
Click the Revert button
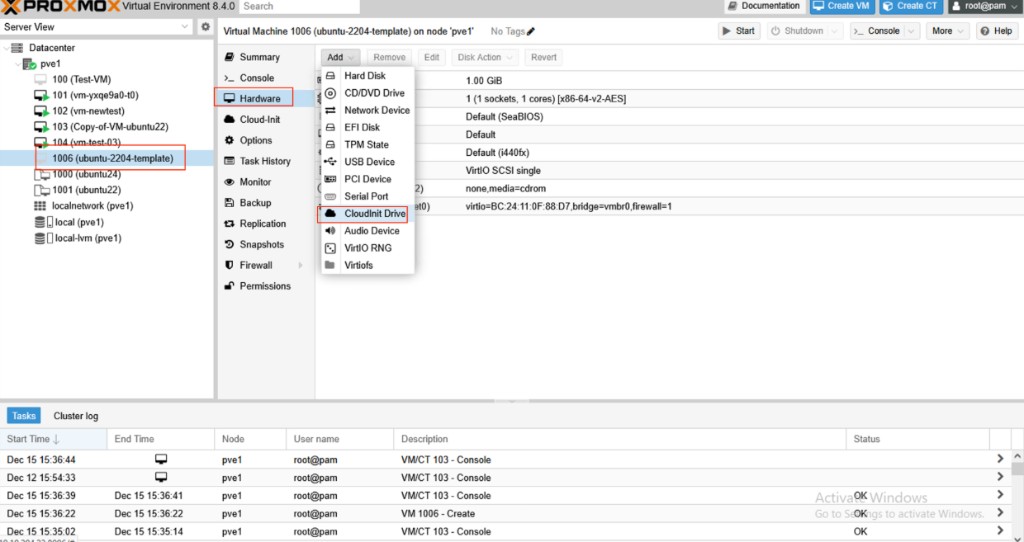(544, 57)
